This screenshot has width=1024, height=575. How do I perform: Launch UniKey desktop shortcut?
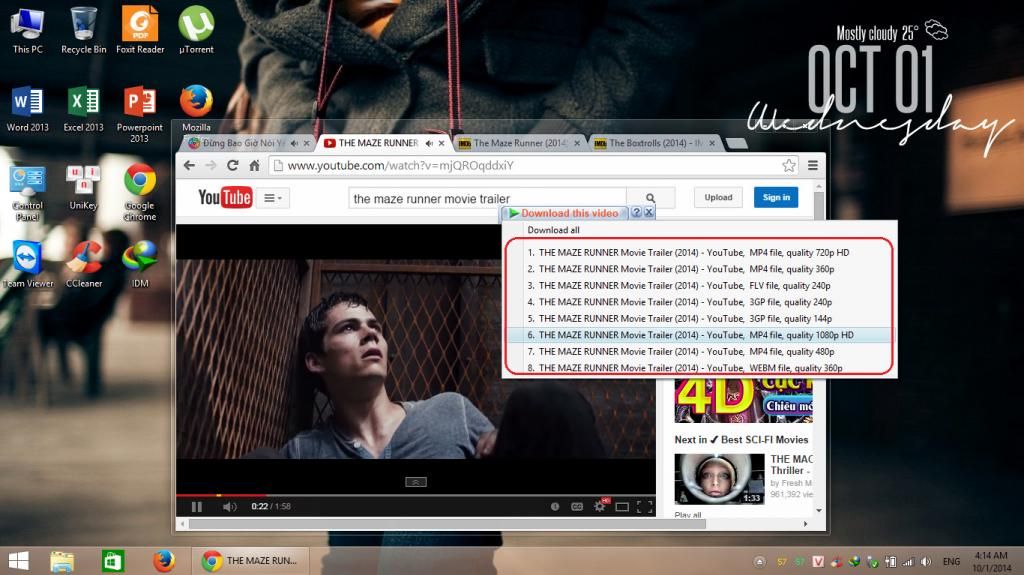pos(84,187)
